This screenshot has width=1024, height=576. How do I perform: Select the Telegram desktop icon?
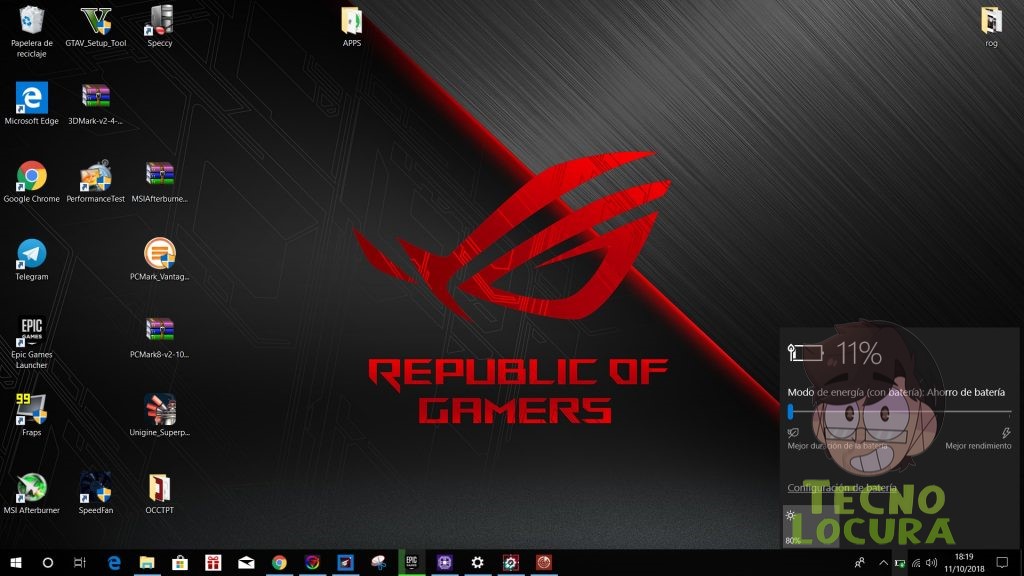31,259
